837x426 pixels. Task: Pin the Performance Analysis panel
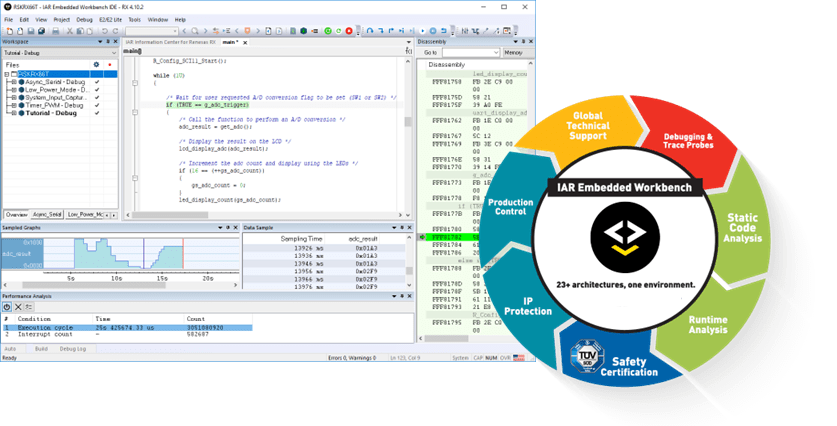click(x=402, y=296)
